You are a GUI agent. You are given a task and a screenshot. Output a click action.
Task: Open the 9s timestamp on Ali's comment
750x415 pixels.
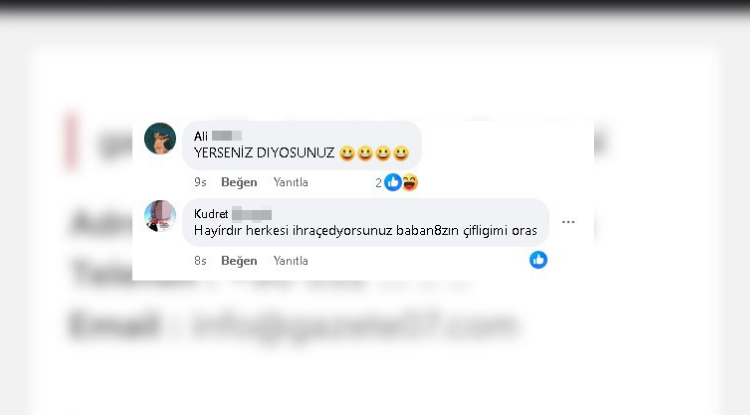200,182
